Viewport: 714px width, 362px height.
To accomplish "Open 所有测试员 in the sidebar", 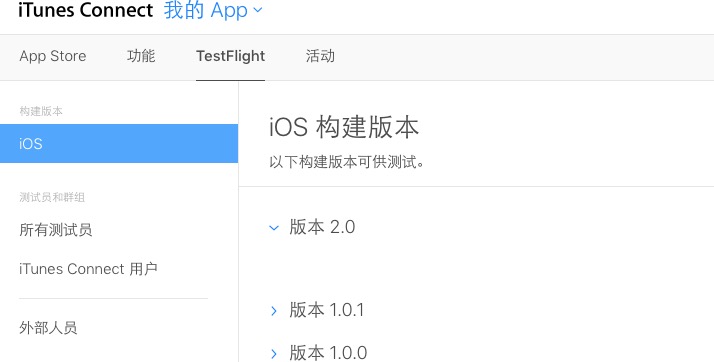I will click(x=56, y=229).
